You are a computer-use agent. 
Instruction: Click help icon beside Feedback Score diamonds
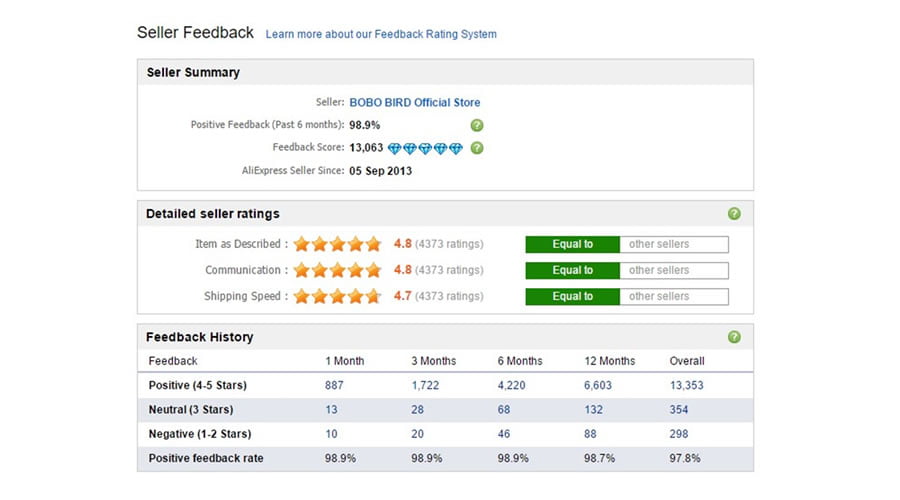click(x=476, y=148)
